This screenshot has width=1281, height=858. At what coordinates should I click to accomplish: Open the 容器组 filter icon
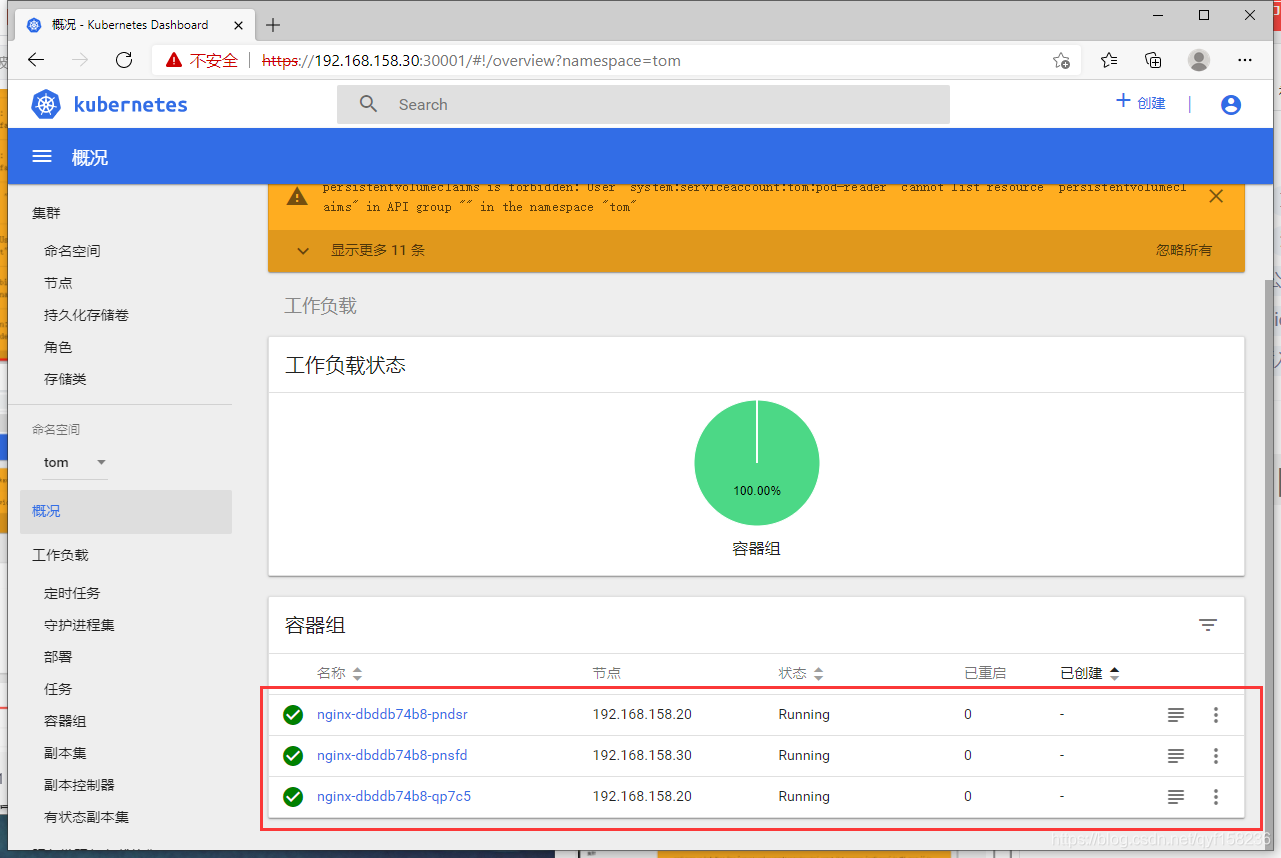pos(1208,625)
